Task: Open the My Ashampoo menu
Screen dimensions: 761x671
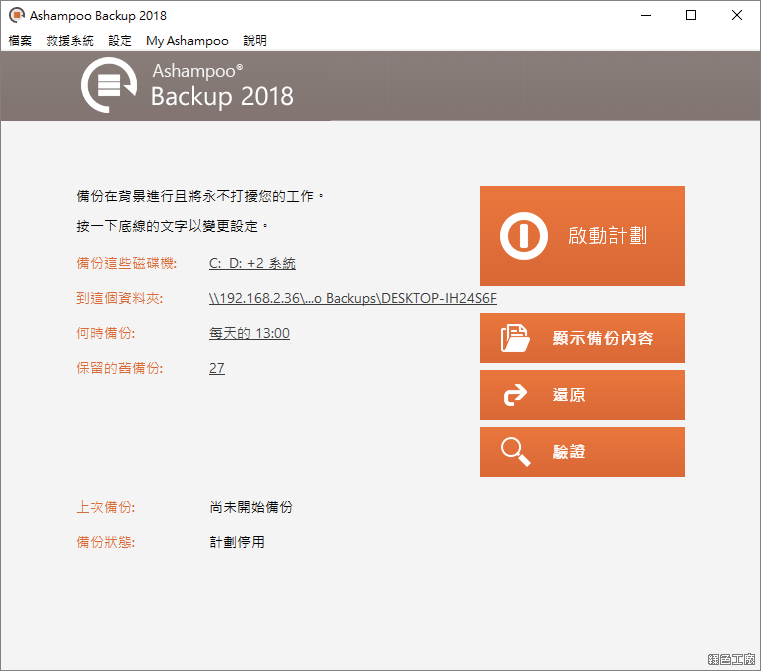Action: [187, 41]
